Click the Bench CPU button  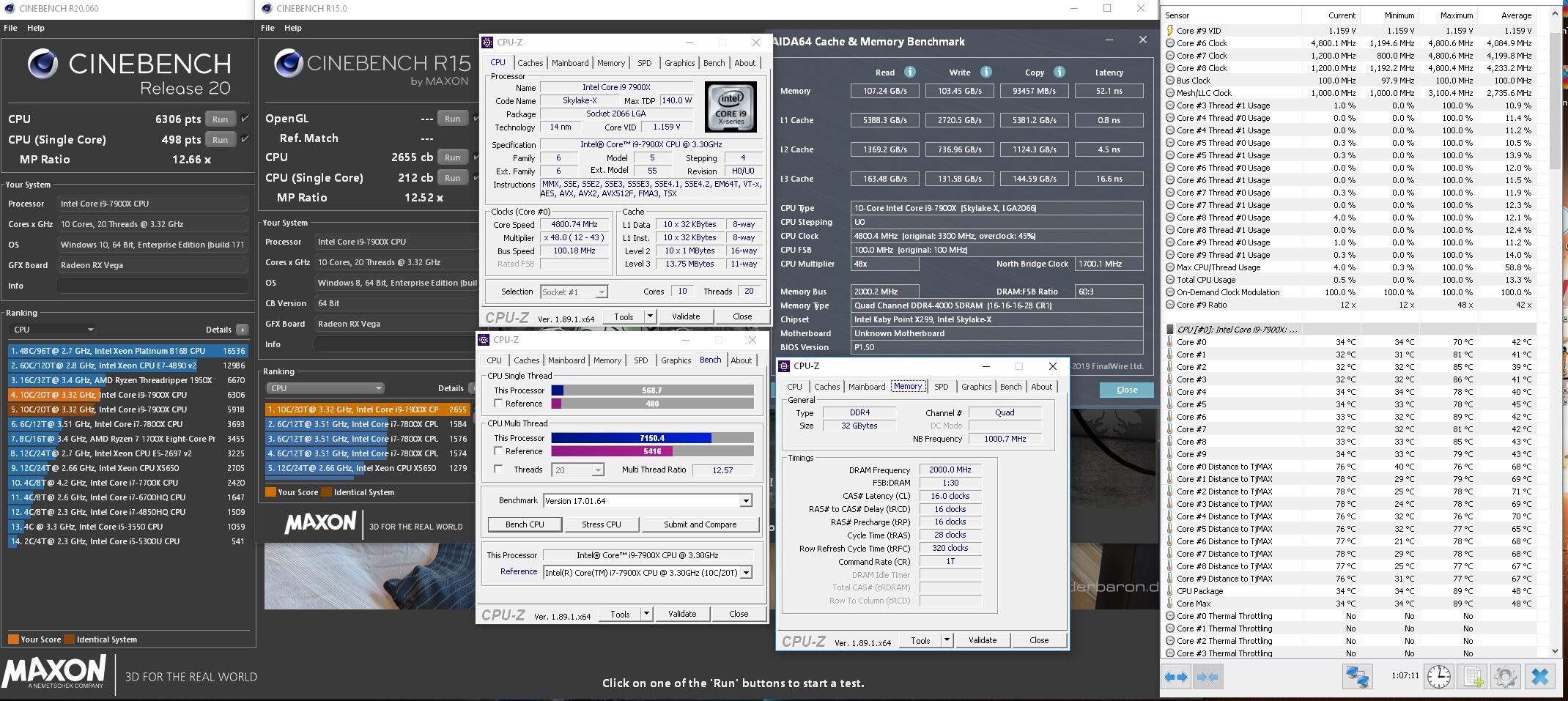point(525,524)
